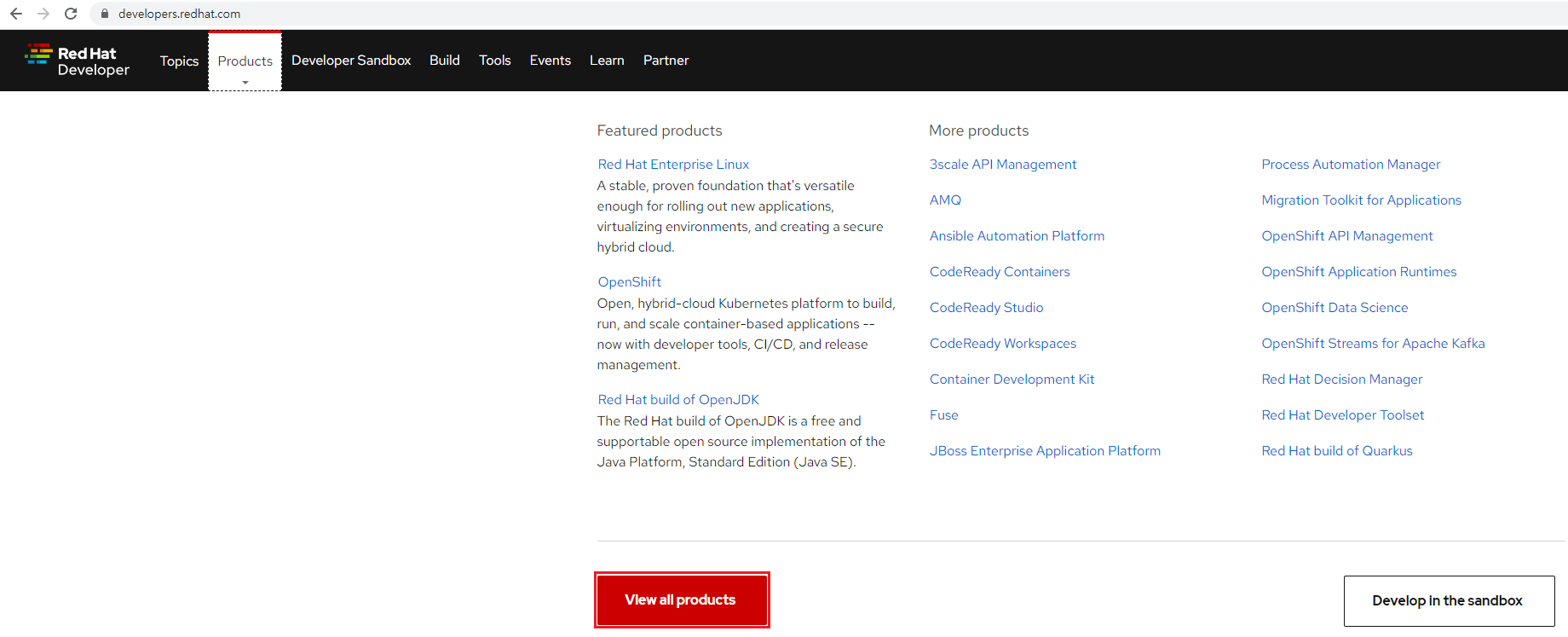Open Red Hat Decision Manager link
1568x637 pixels.
pyautogui.click(x=1342, y=379)
